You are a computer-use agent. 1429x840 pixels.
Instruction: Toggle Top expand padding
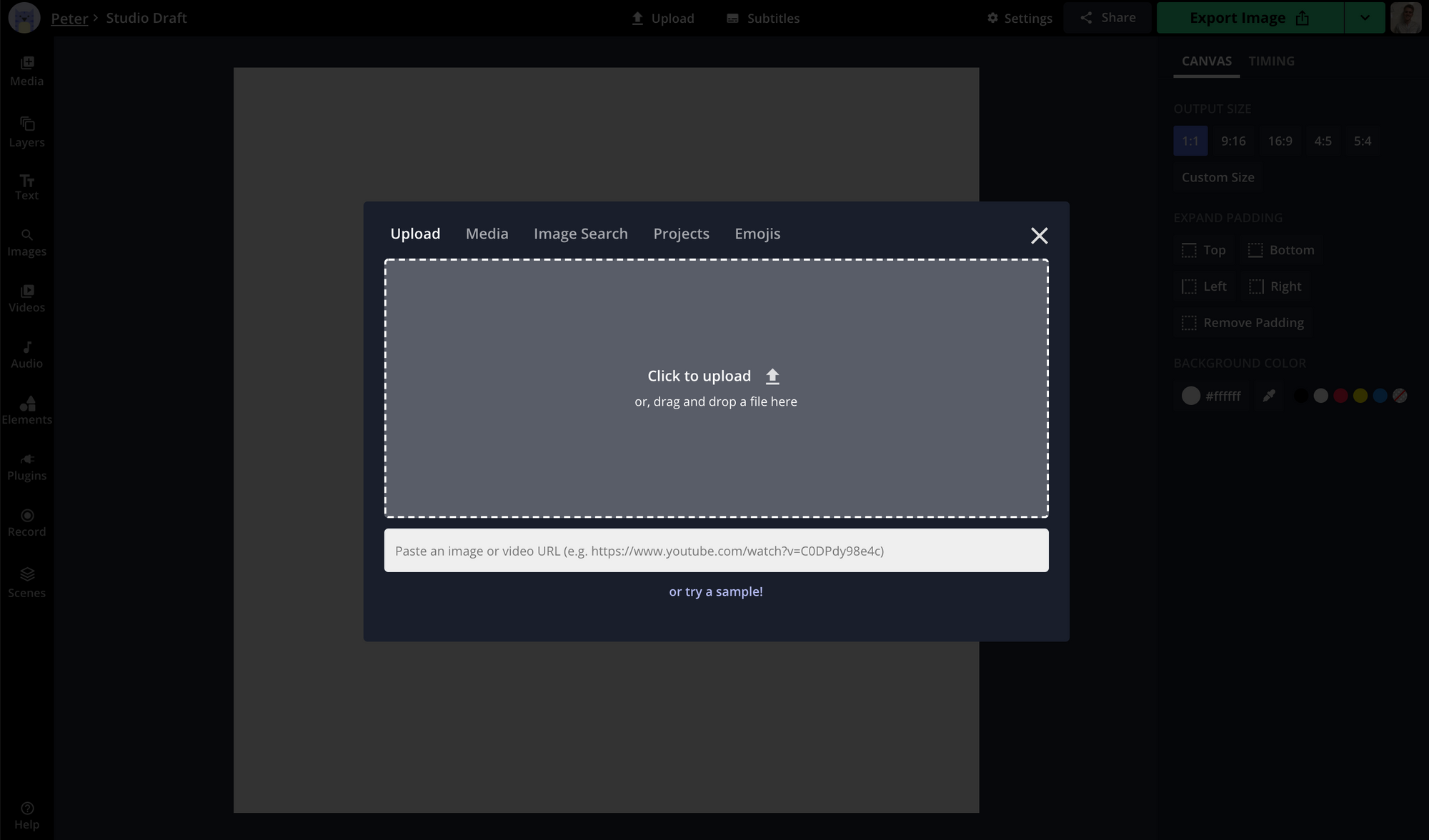click(x=1204, y=251)
